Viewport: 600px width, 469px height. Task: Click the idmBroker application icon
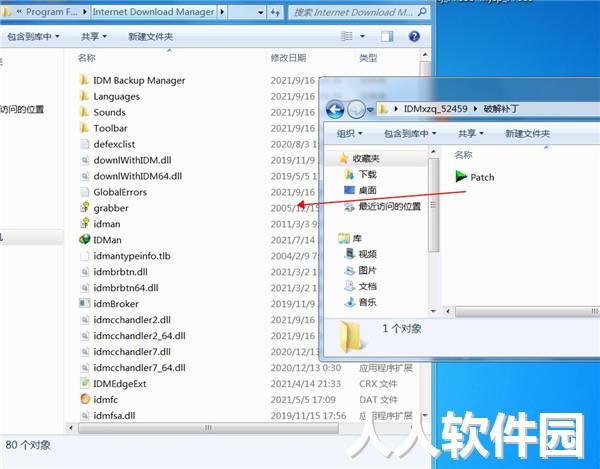85,304
